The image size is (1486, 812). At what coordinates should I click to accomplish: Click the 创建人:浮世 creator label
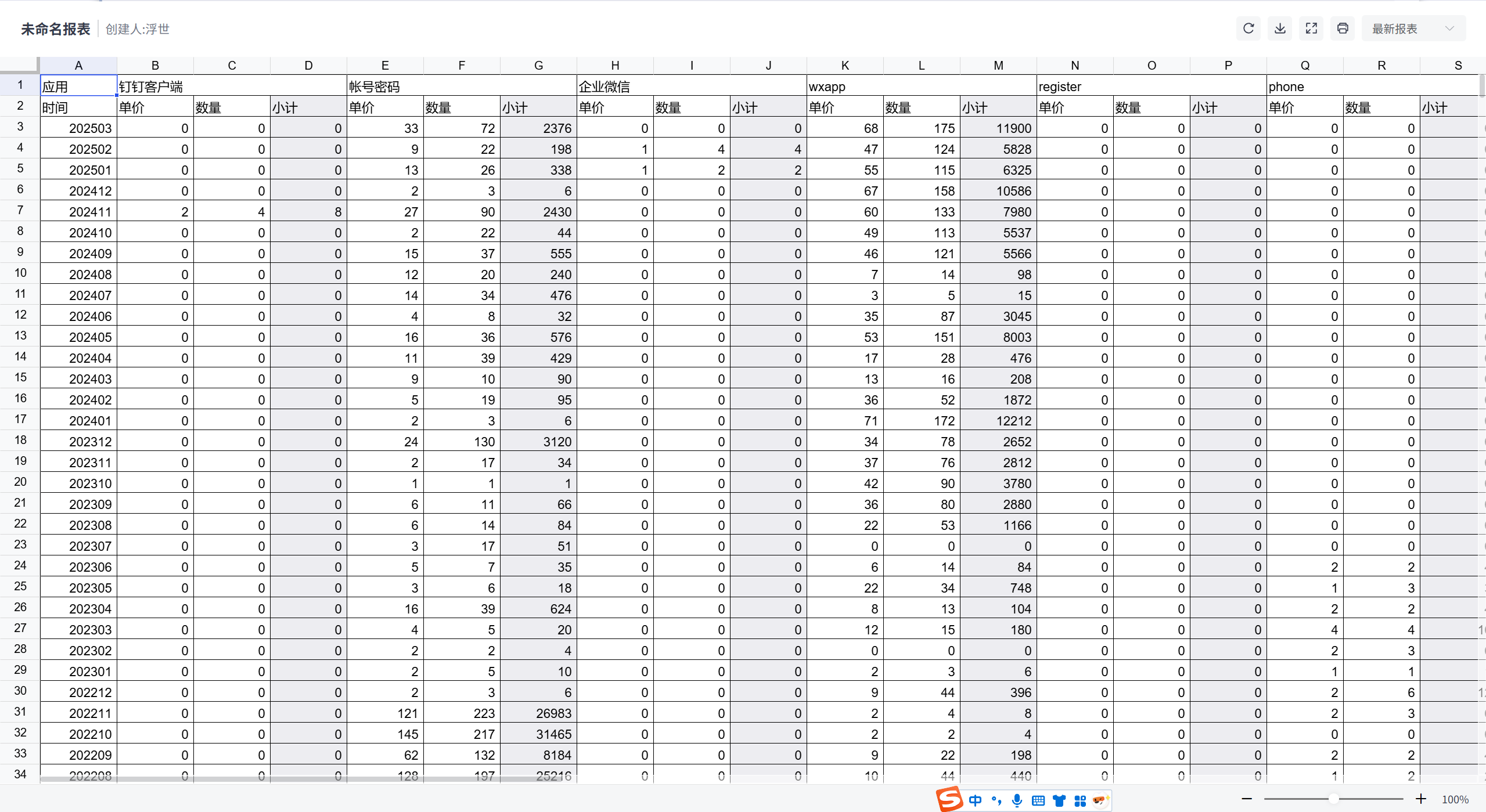(x=138, y=29)
